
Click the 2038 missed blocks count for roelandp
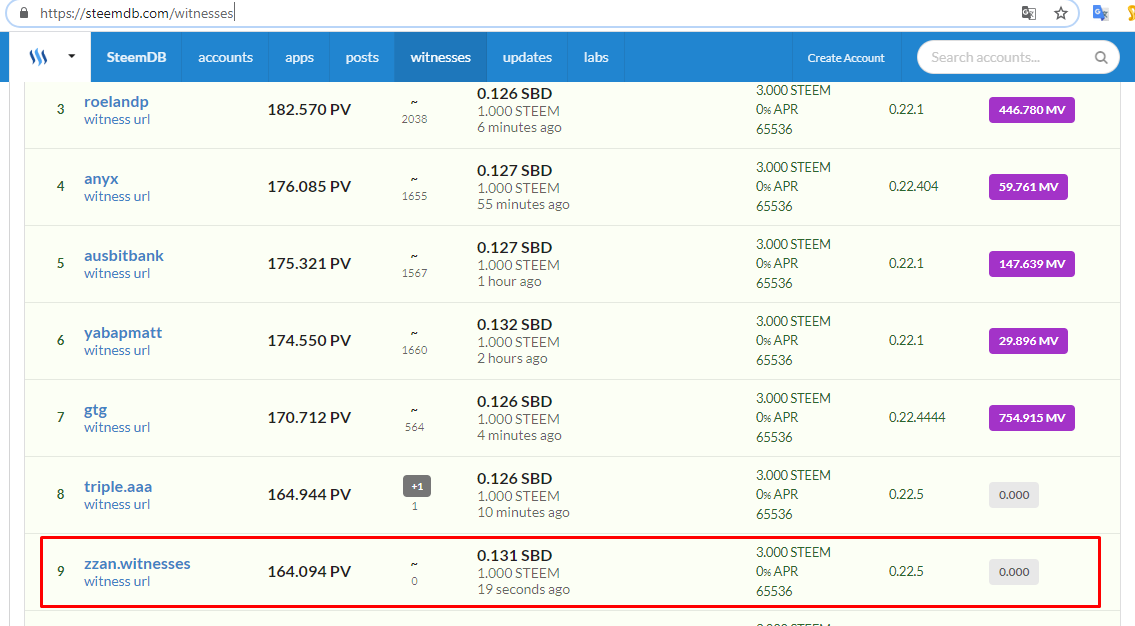414,119
